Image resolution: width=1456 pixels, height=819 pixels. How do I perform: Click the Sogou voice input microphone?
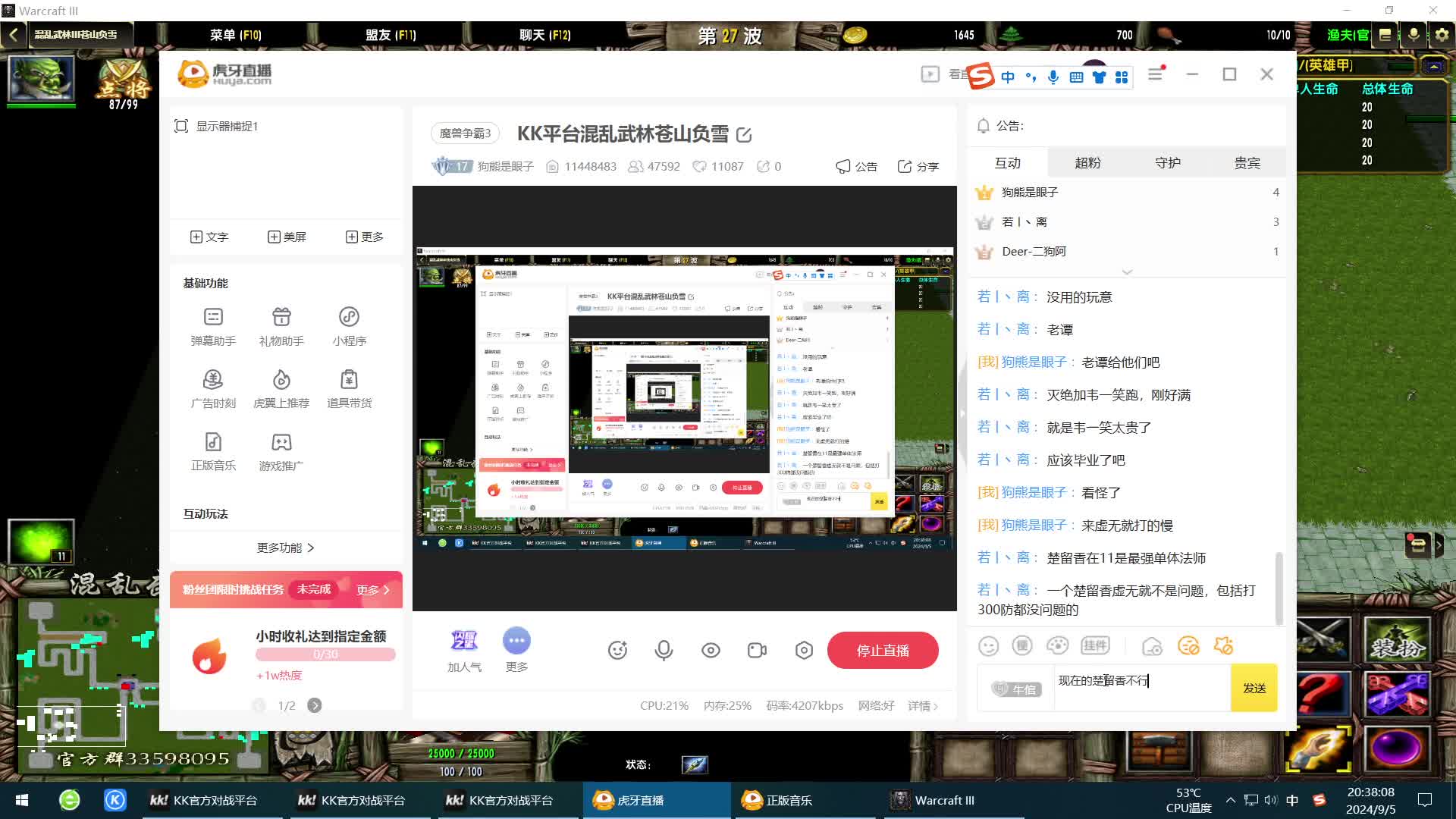point(1053,77)
